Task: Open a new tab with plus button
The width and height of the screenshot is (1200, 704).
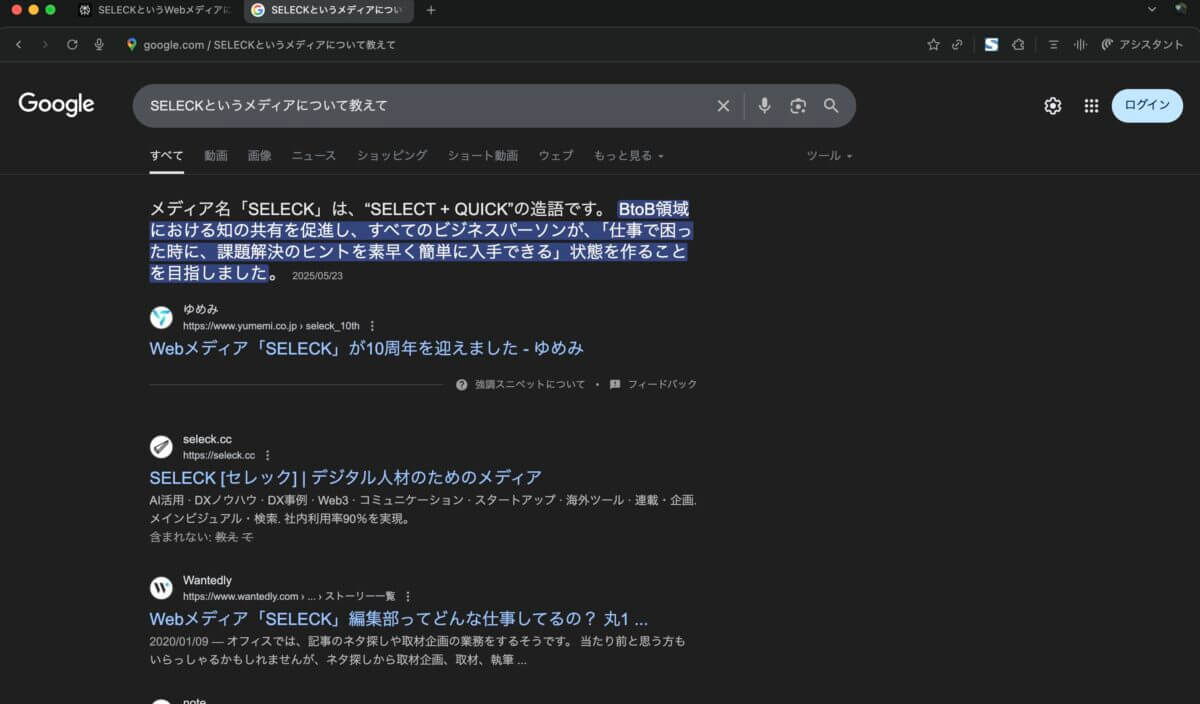Action: (x=431, y=10)
